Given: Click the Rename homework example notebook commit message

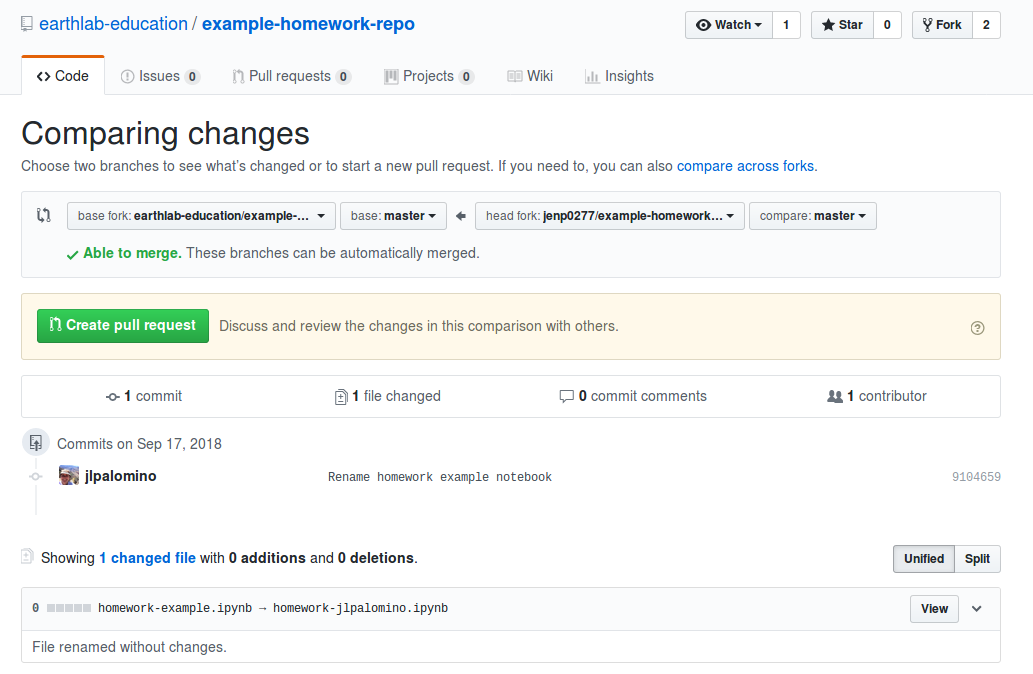Looking at the screenshot, I should click(x=440, y=477).
